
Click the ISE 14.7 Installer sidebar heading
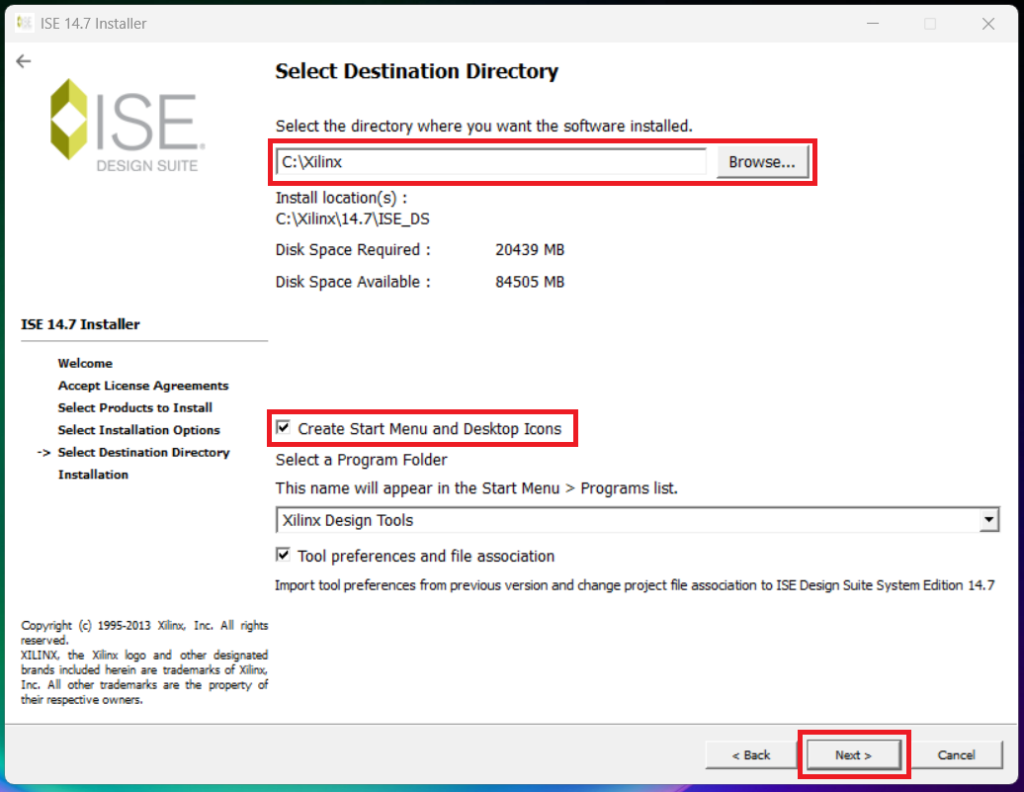(x=80, y=325)
